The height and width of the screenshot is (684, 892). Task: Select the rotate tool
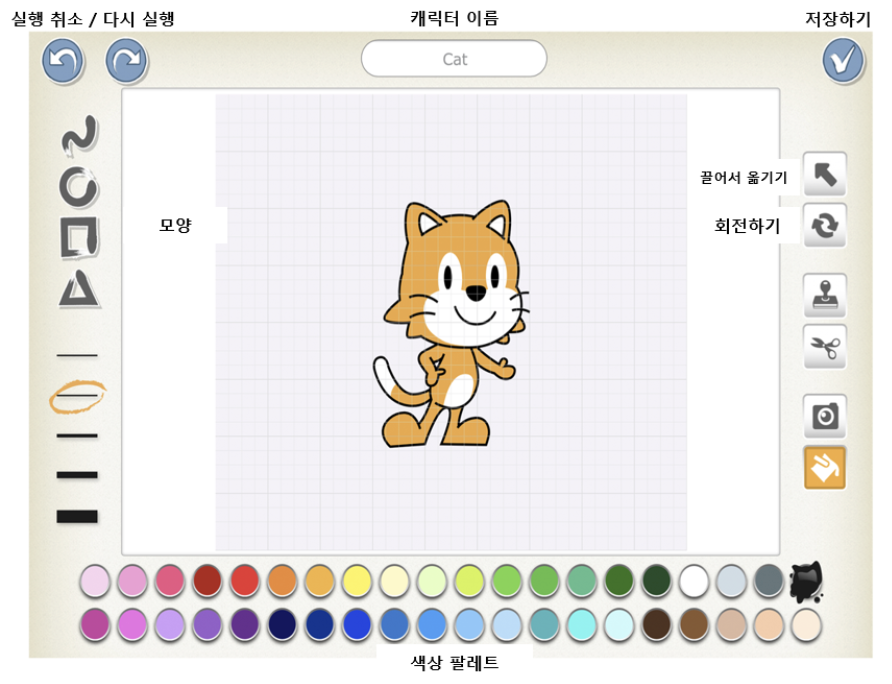(824, 225)
